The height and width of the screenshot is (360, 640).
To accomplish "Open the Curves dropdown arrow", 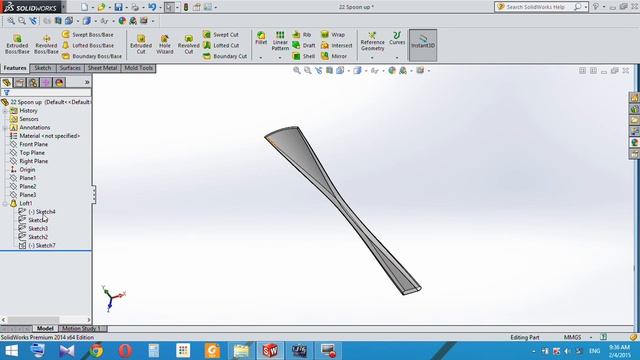I will [397, 58].
